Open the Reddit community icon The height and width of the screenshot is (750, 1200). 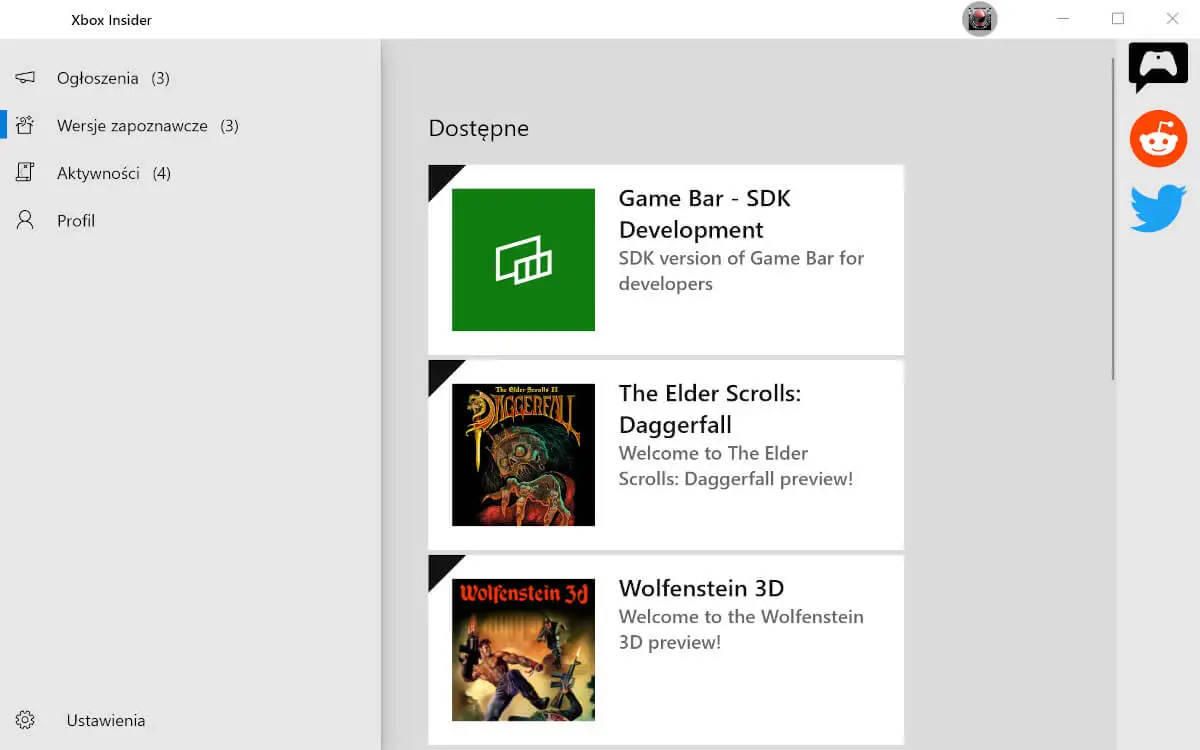(x=1157, y=138)
